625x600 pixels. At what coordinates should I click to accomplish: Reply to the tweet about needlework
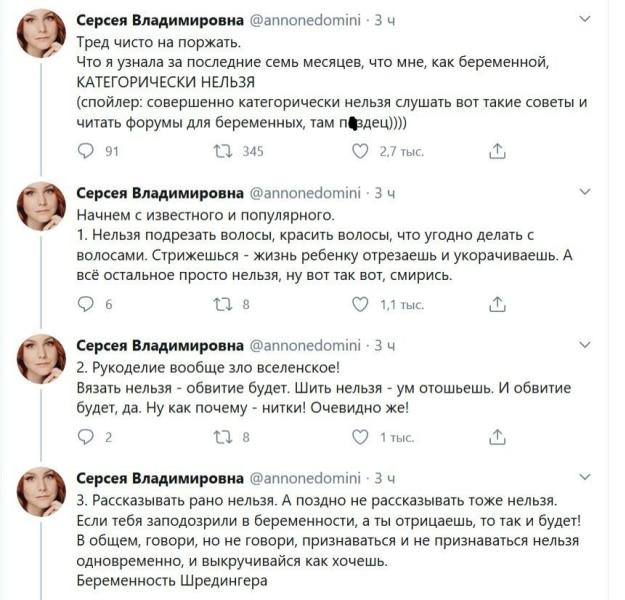(85, 437)
